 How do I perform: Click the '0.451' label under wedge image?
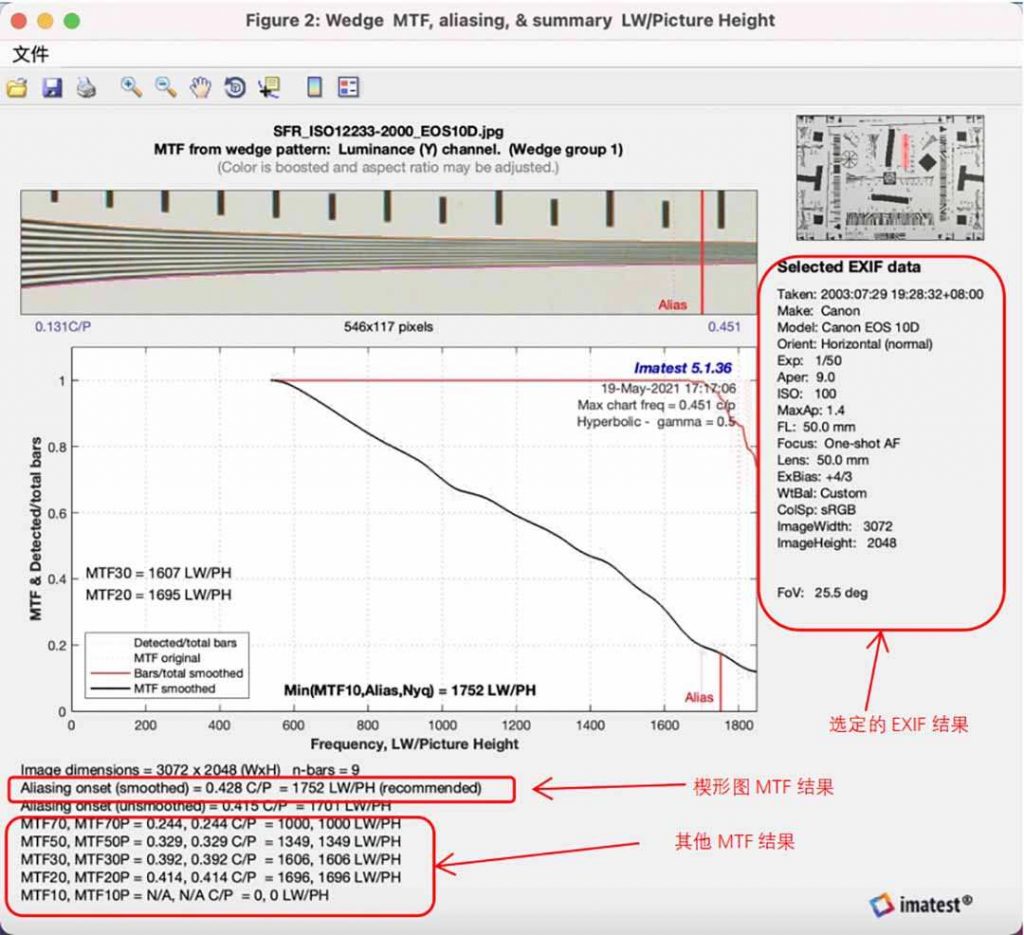coord(724,326)
